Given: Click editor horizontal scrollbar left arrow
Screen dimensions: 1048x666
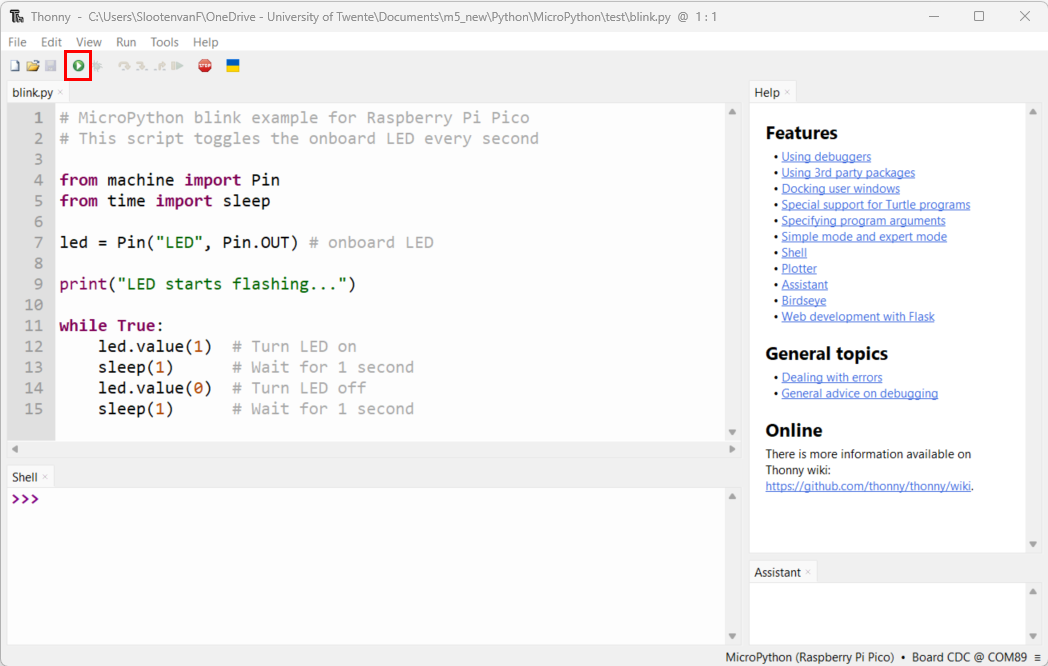Looking at the screenshot, I should coord(15,449).
